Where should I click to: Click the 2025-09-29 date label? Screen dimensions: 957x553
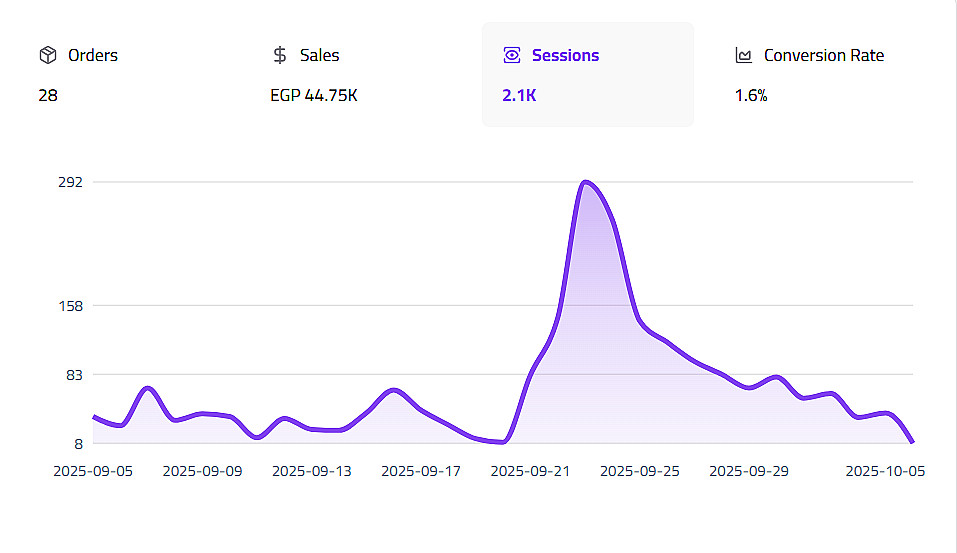(750, 470)
